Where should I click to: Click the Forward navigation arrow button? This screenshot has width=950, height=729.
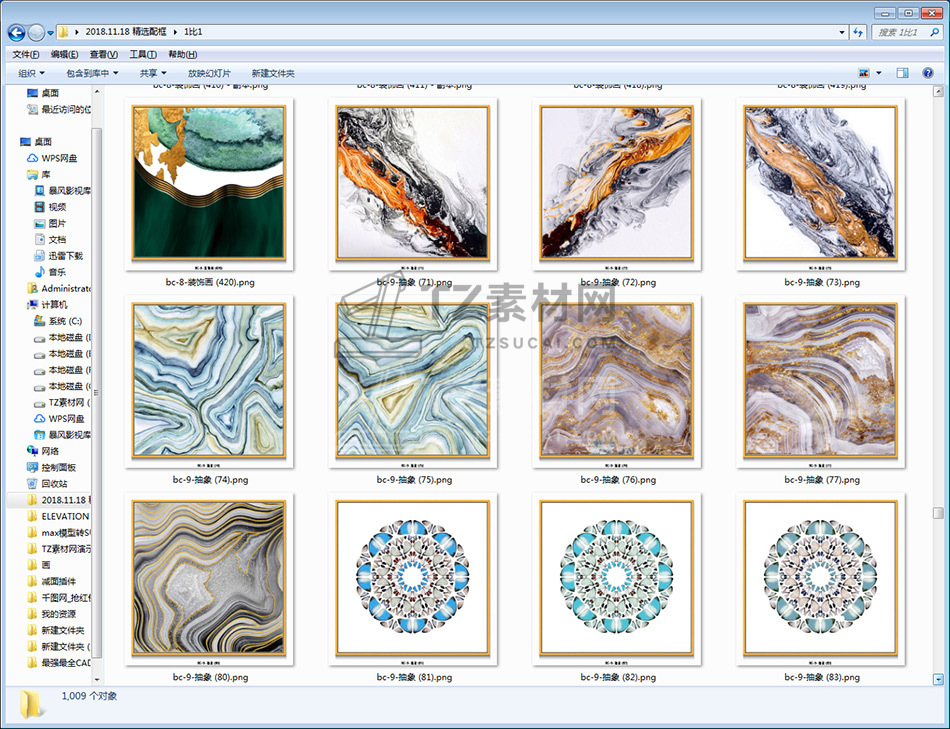pos(37,32)
